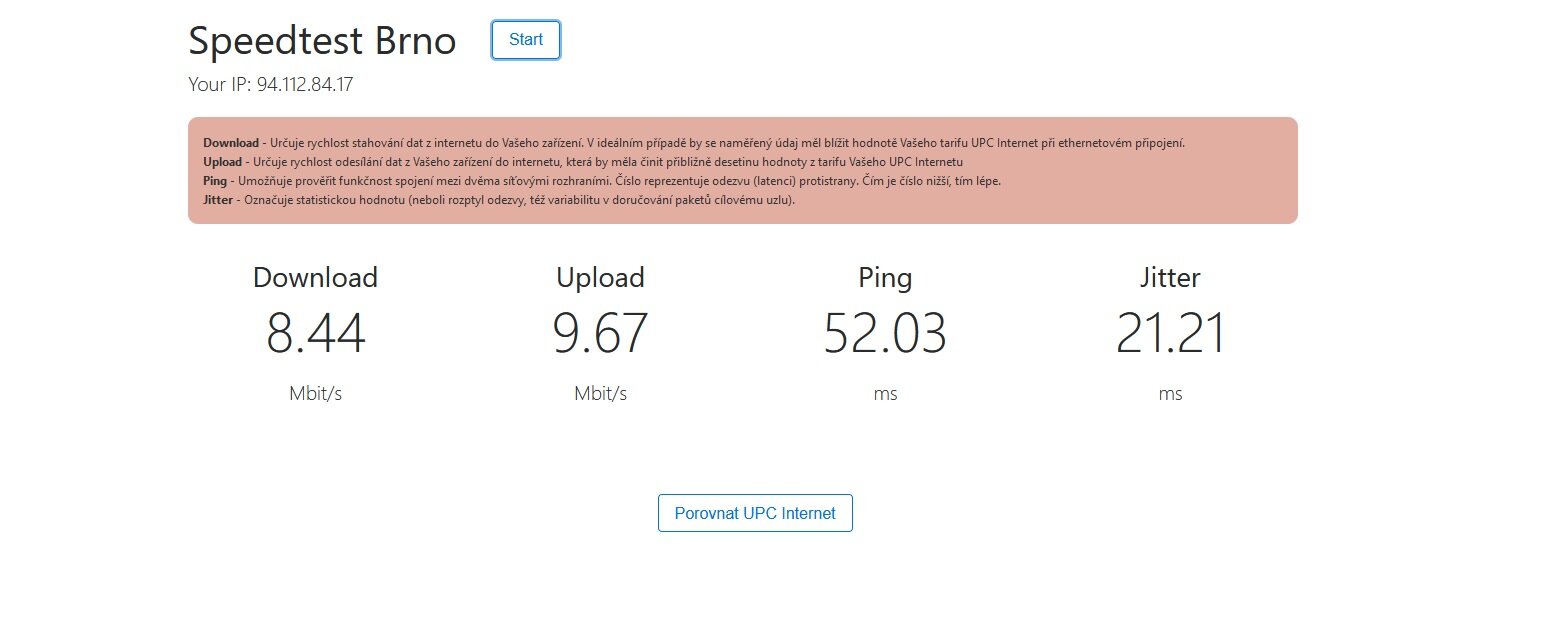Viewport: 1561px width, 621px height.
Task: Click the Download result value 8.44
Action: point(315,334)
